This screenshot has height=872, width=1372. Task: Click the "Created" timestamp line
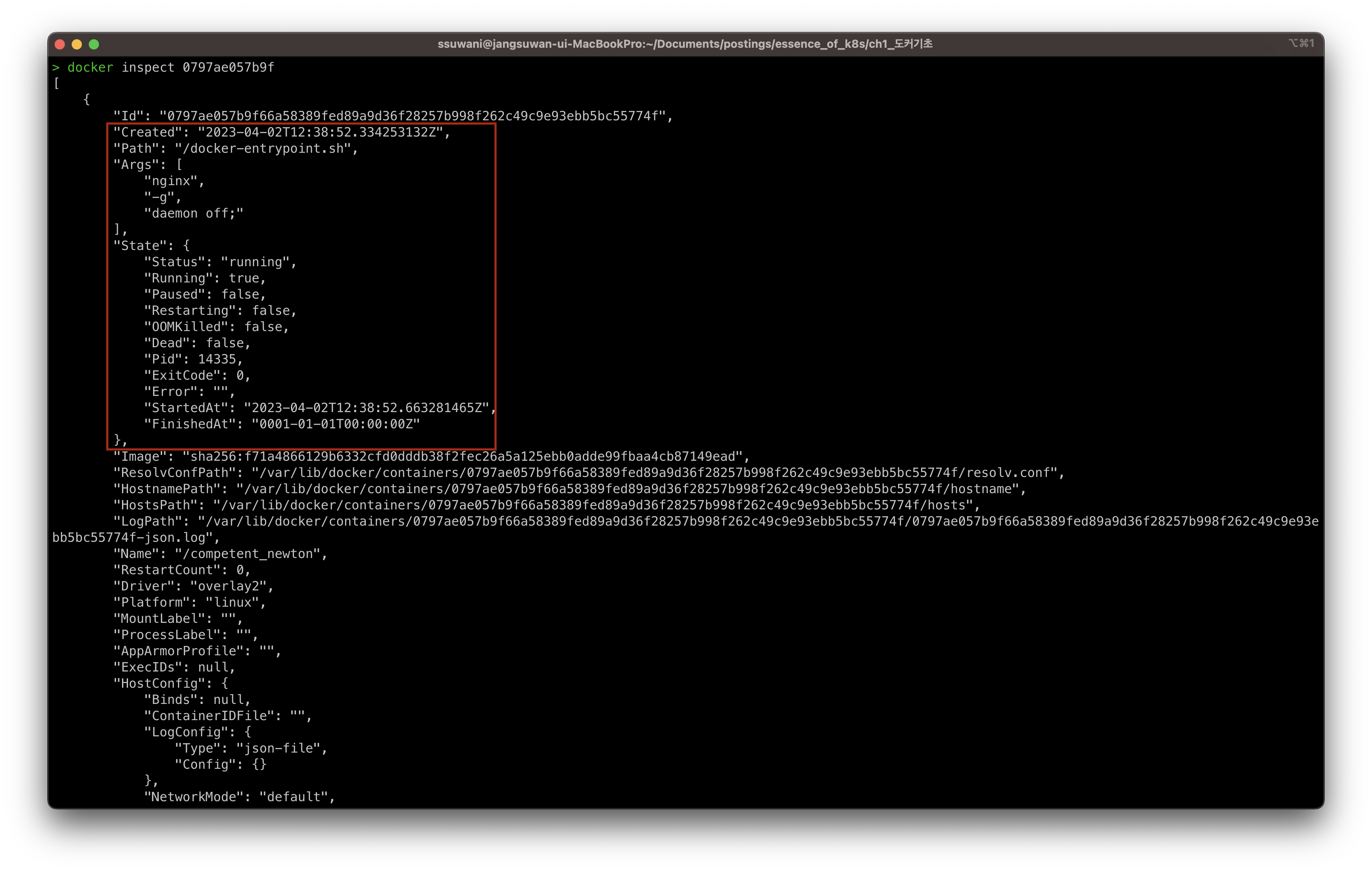click(x=282, y=132)
